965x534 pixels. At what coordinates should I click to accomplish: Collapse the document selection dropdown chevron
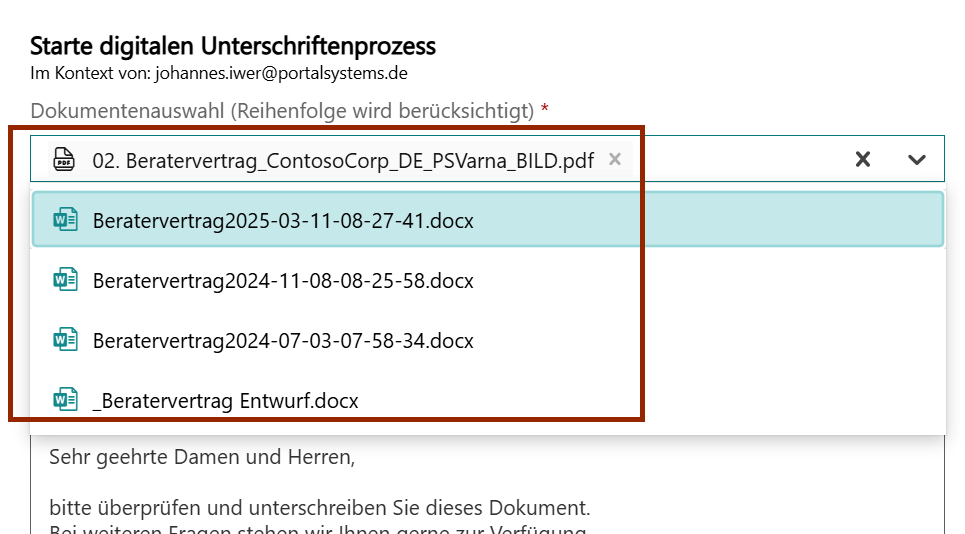(x=917, y=159)
